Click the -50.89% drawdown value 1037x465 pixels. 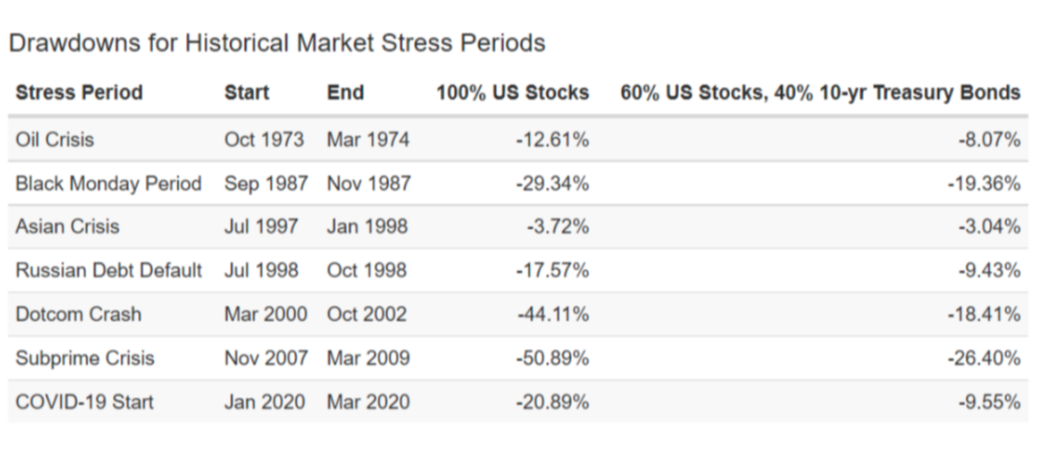point(553,358)
